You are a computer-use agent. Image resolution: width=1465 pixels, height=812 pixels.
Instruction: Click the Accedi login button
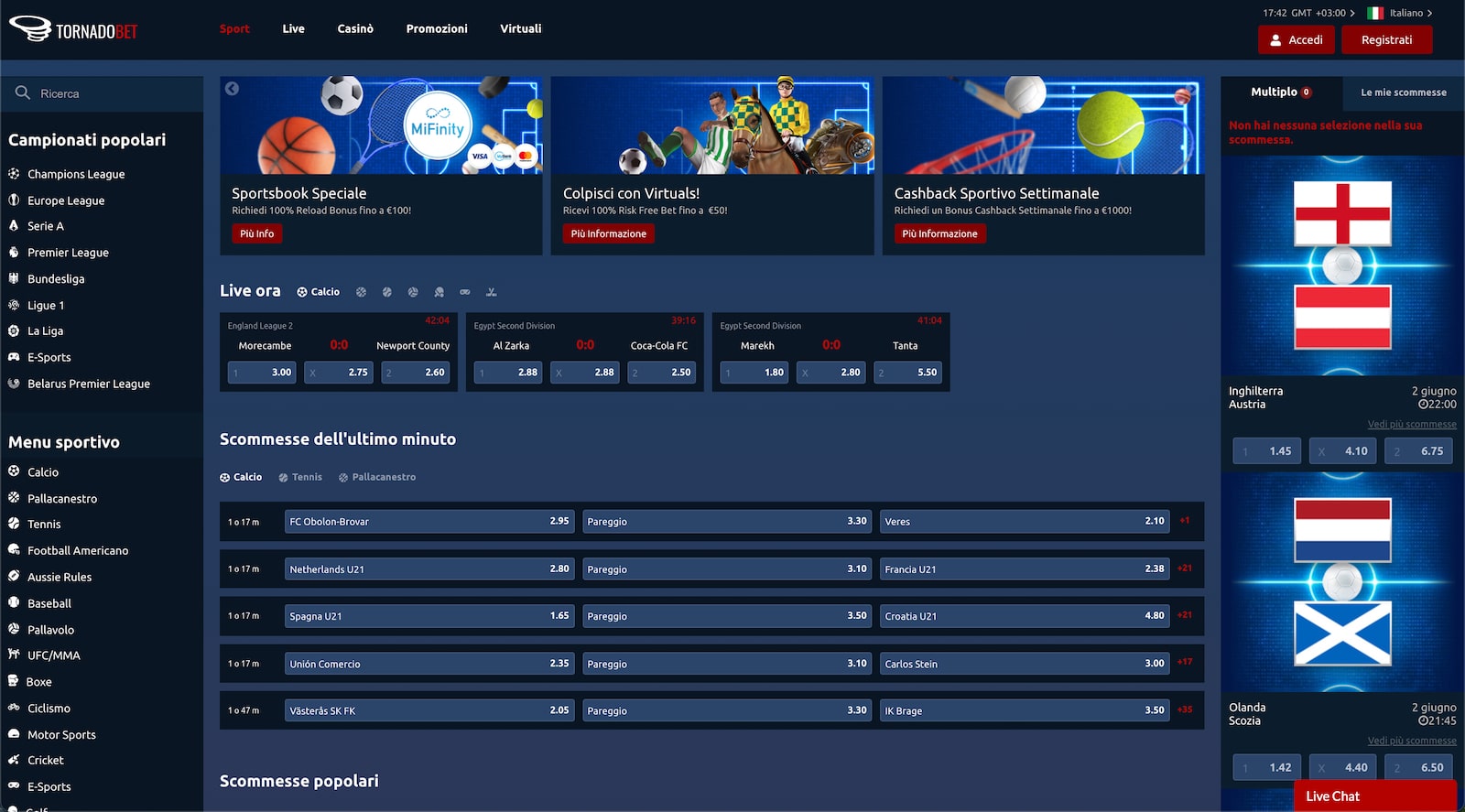pyautogui.click(x=1297, y=39)
